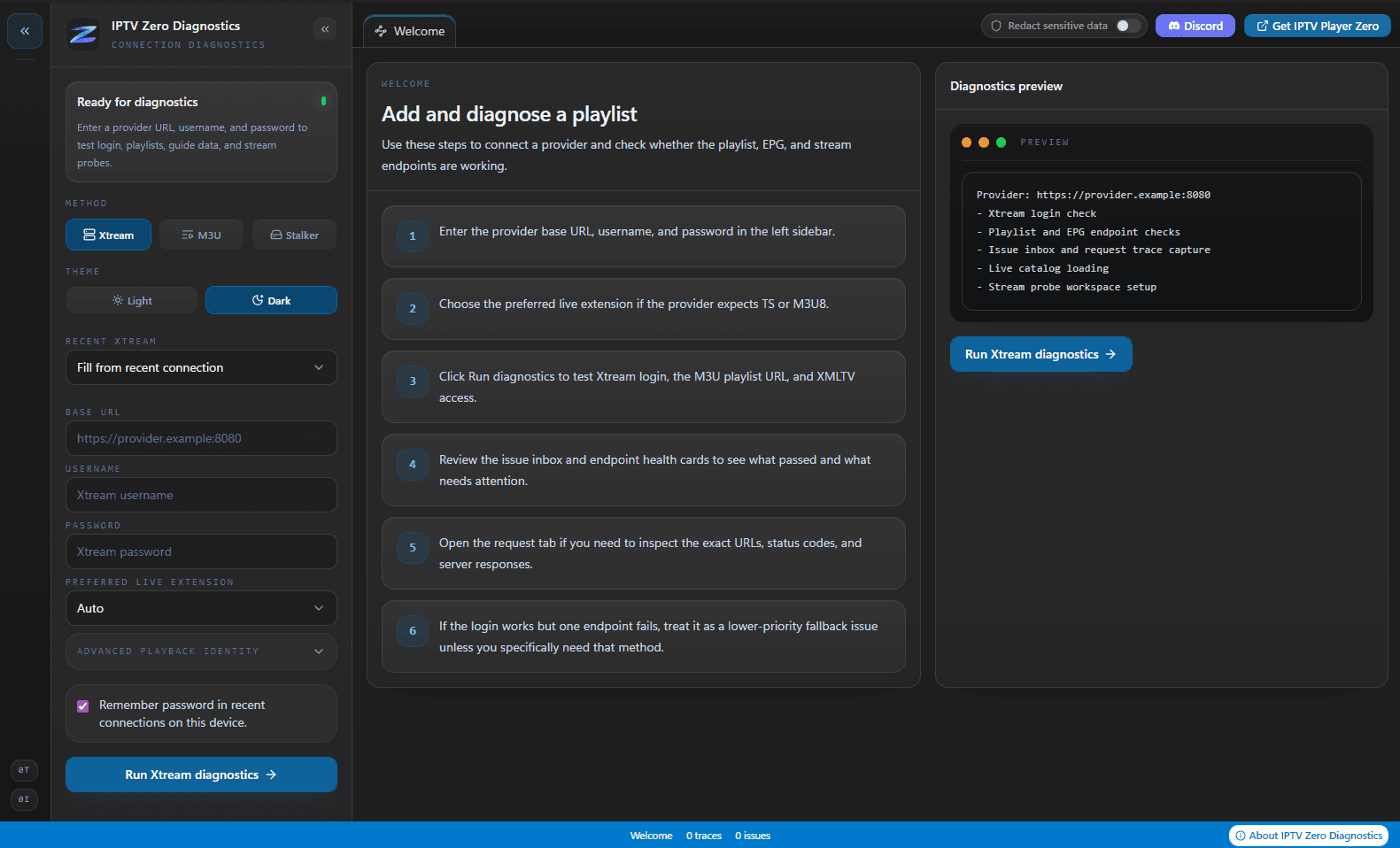Switch to the Welcome tab
The height and width of the screenshot is (848, 1400).
pyautogui.click(x=410, y=31)
